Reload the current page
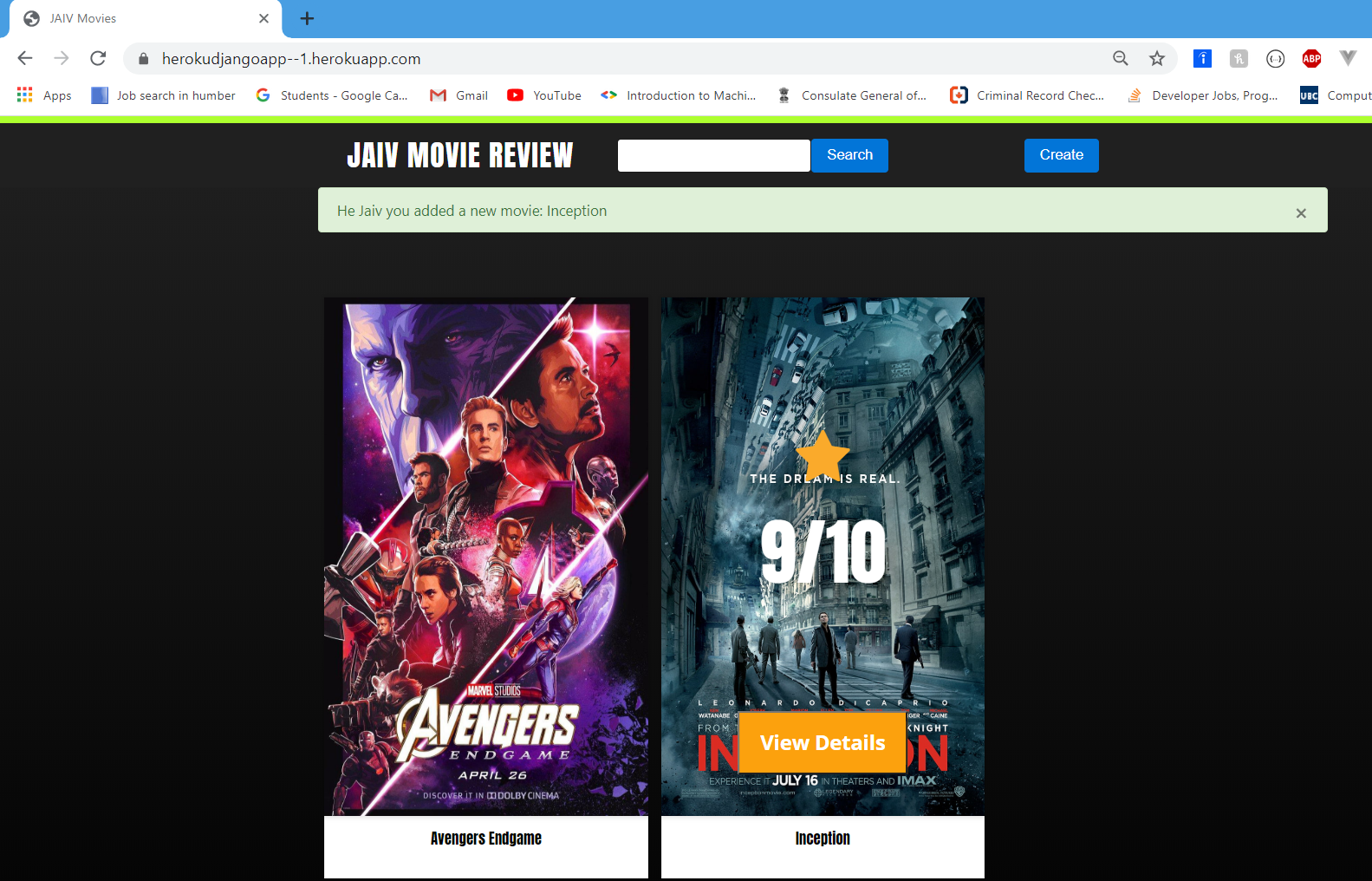Viewport: 1372px width, 881px height. pyautogui.click(x=98, y=58)
